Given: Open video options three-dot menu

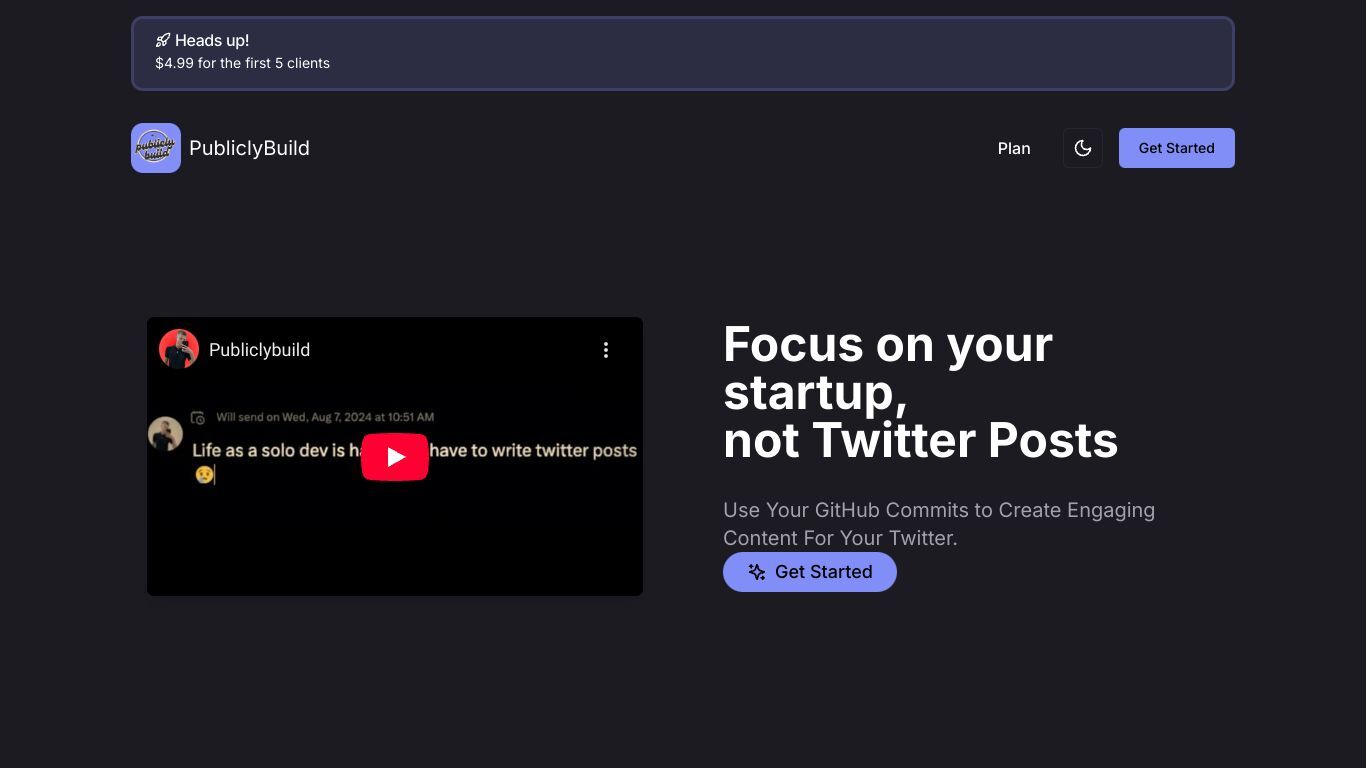Looking at the screenshot, I should point(606,350).
